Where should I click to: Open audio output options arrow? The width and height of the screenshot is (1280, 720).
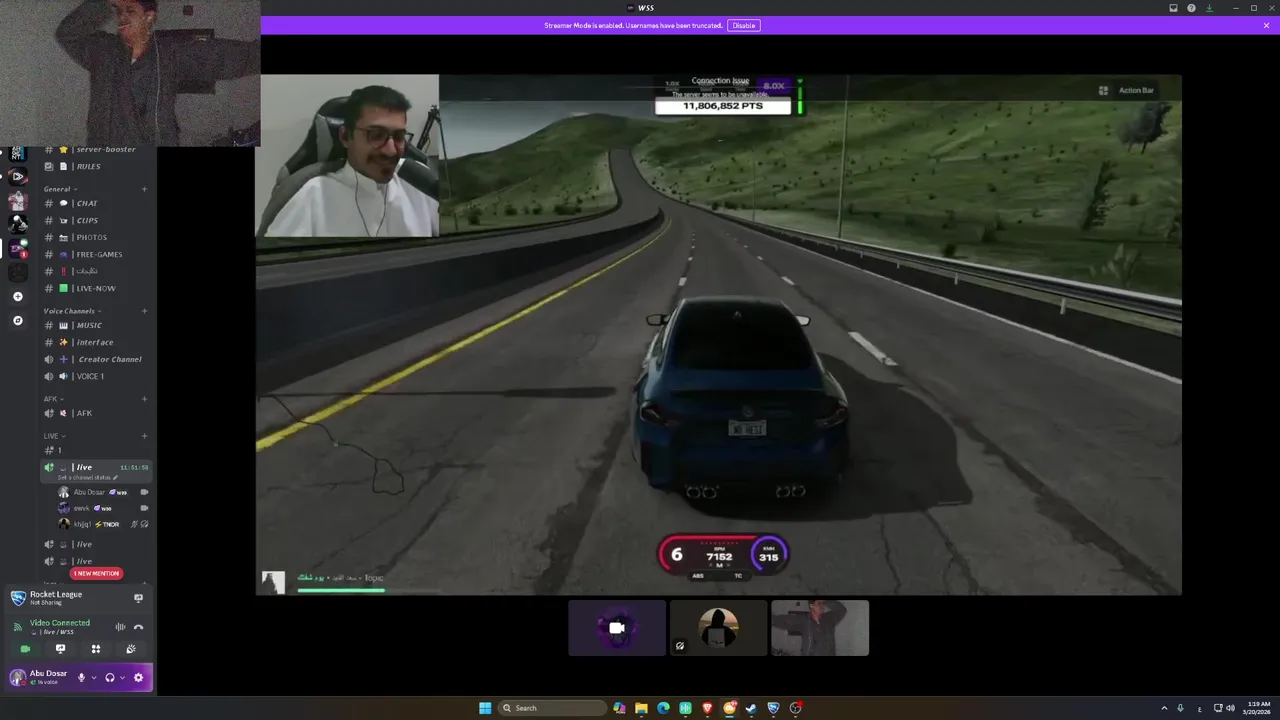point(122,677)
